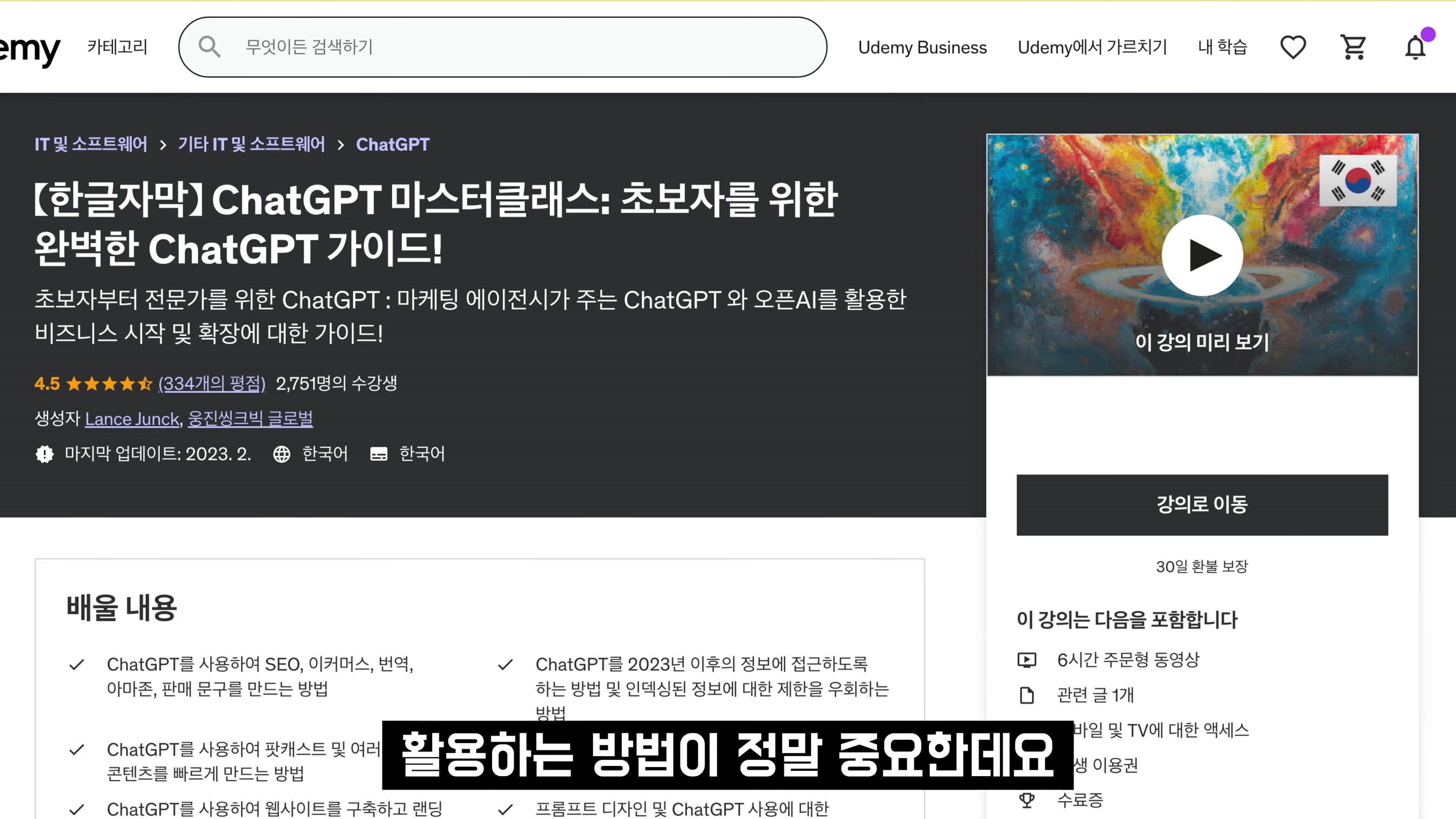Click the 수료증 text

[1080, 800]
